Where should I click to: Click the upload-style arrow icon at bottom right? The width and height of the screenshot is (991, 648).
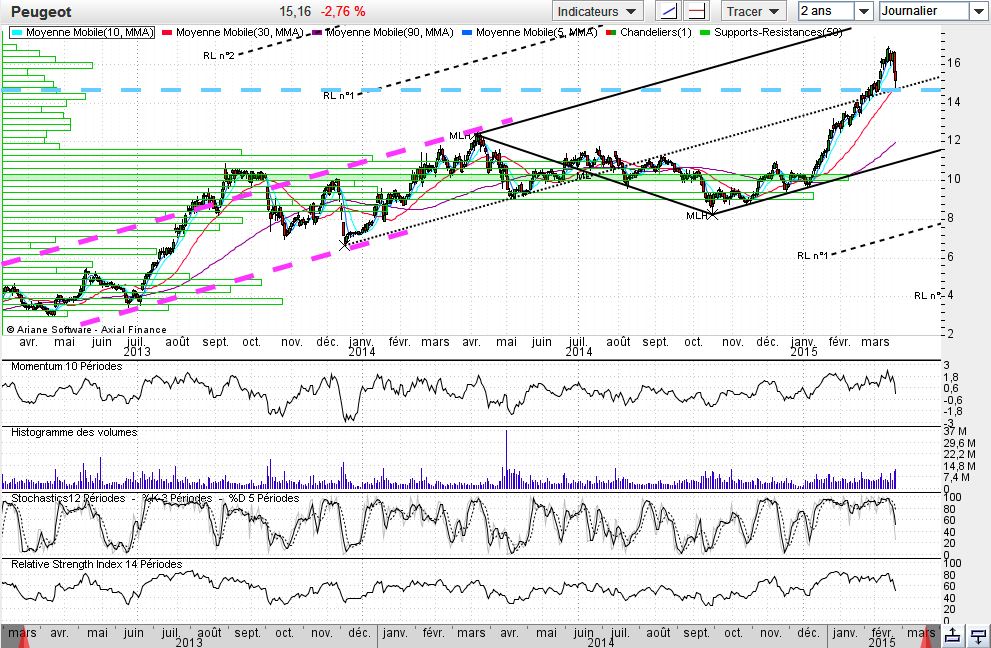pyautogui.click(x=953, y=635)
